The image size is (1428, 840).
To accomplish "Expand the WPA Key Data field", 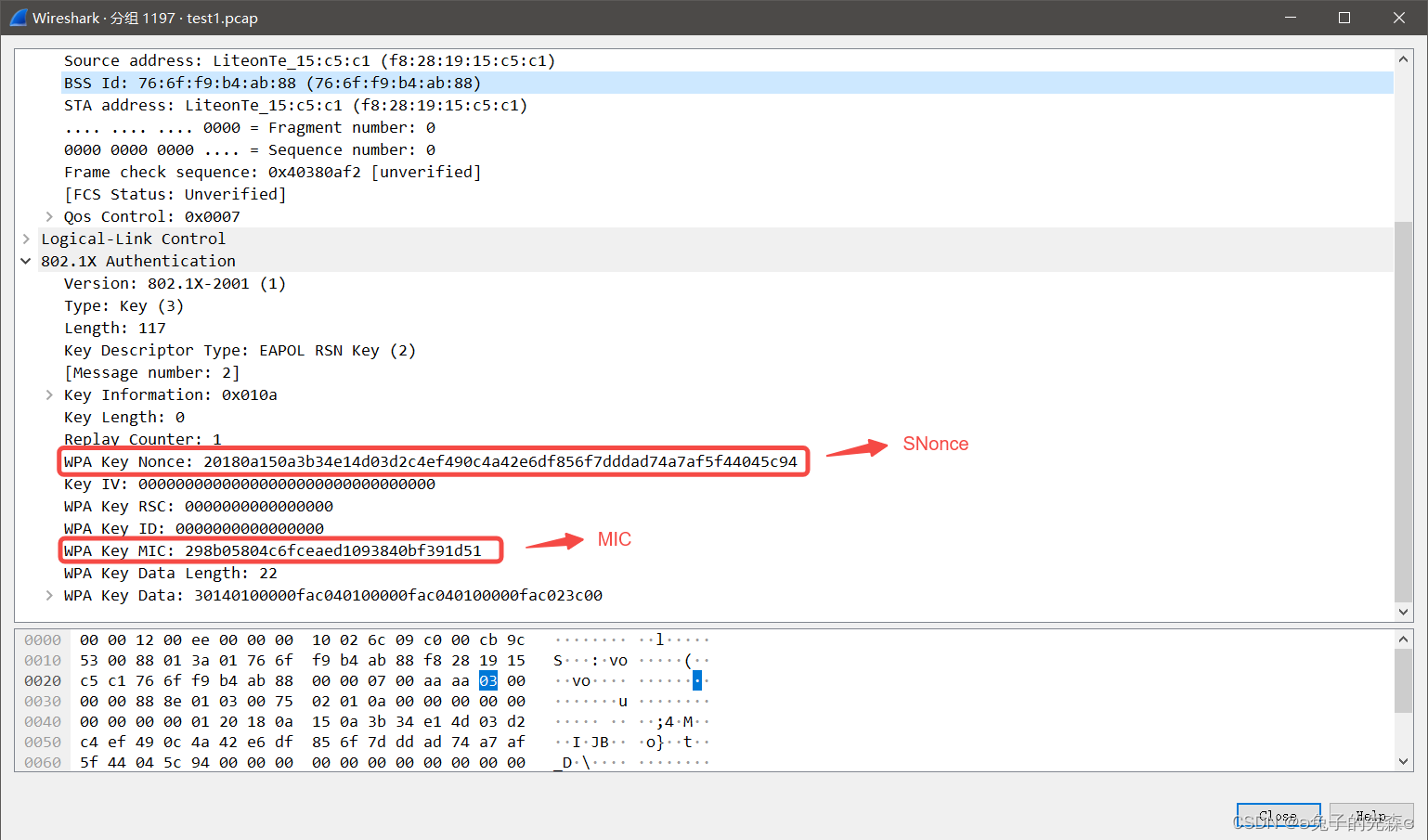I will (49, 595).
